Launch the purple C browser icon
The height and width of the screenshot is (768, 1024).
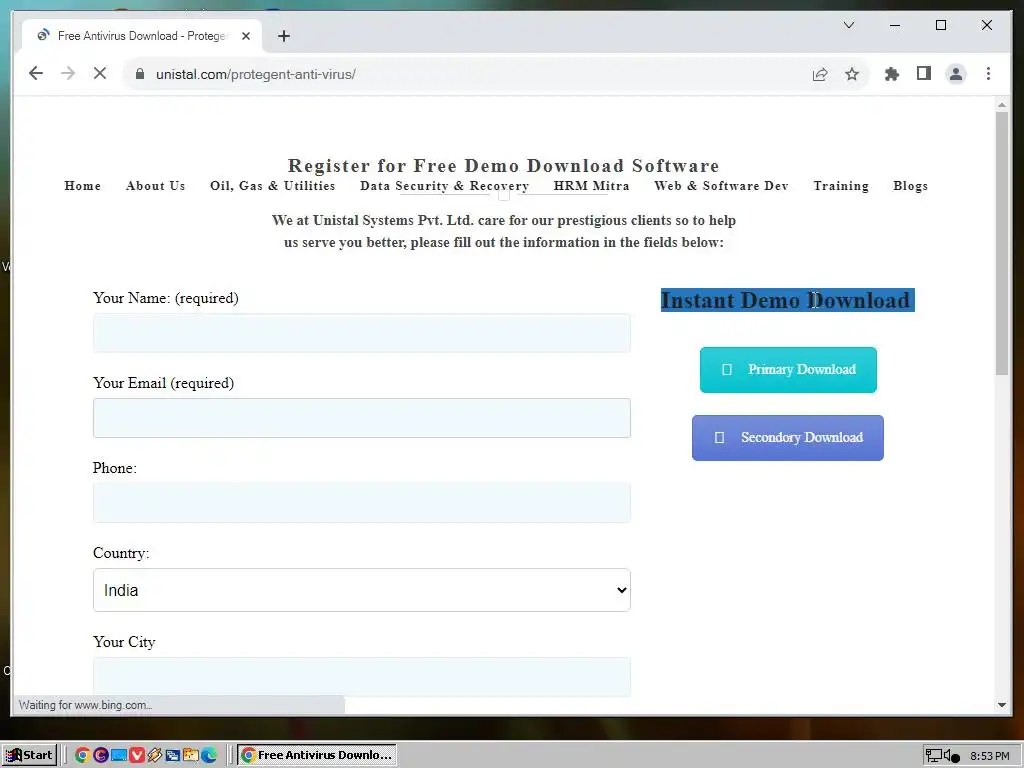click(101, 755)
